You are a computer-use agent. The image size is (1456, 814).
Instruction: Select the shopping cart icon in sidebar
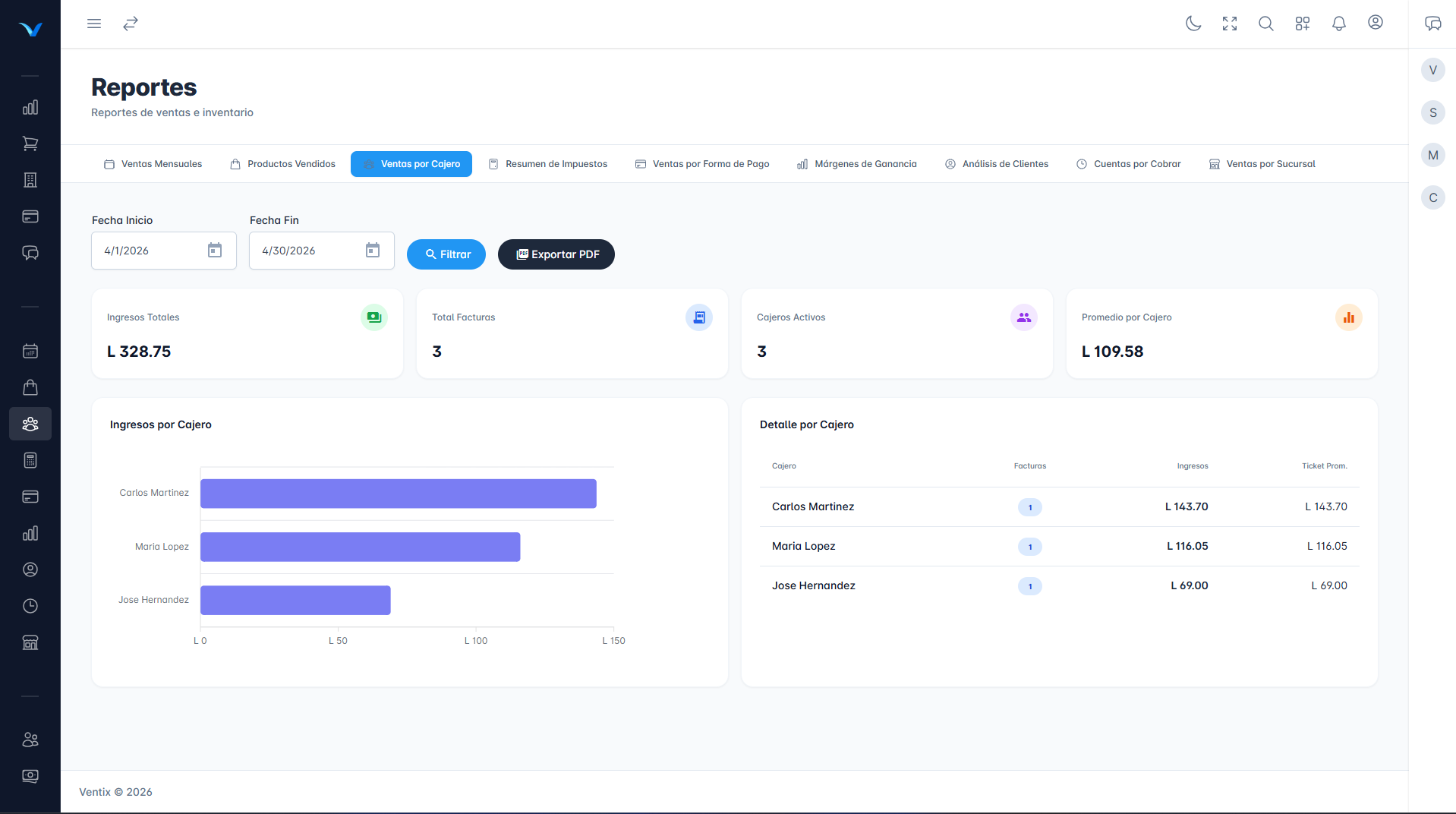click(30, 144)
